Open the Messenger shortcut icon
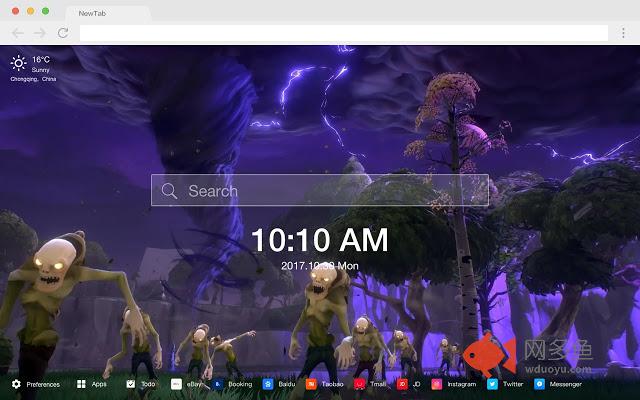Image resolution: width=640 pixels, height=400 pixels. click(539, 384)
